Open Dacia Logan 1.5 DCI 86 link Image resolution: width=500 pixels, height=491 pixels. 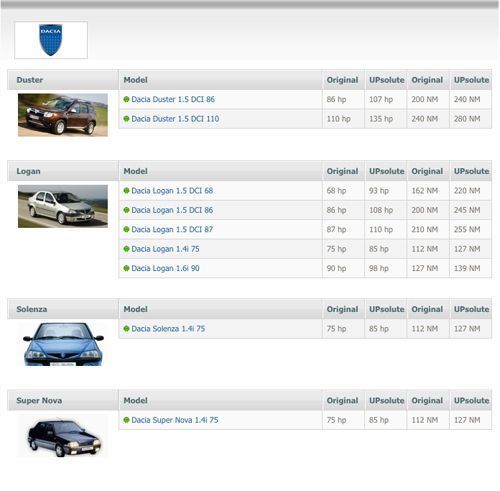click(x=172, y=210)
